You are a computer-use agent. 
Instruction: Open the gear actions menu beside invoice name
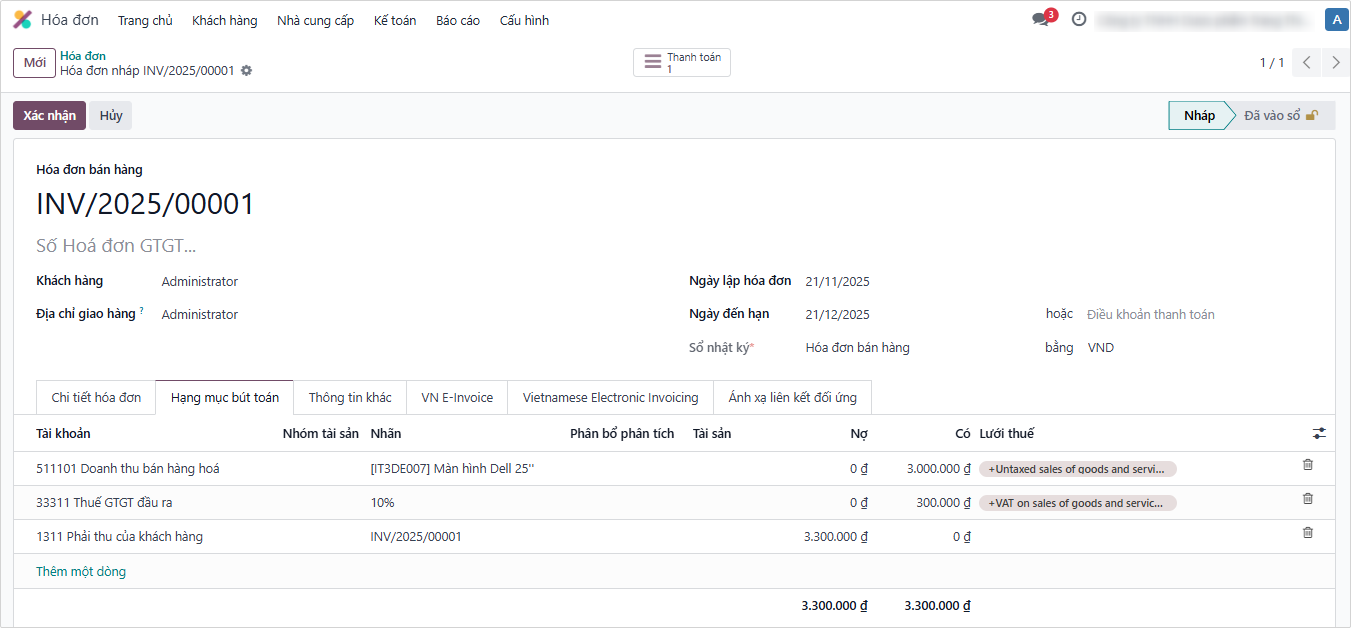(247, 71)
